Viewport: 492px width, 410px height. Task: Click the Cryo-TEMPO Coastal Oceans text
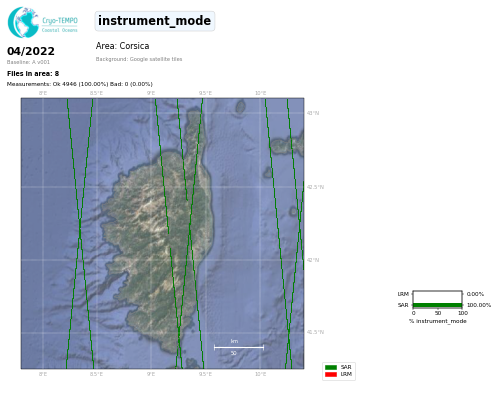tap(60, 25)
